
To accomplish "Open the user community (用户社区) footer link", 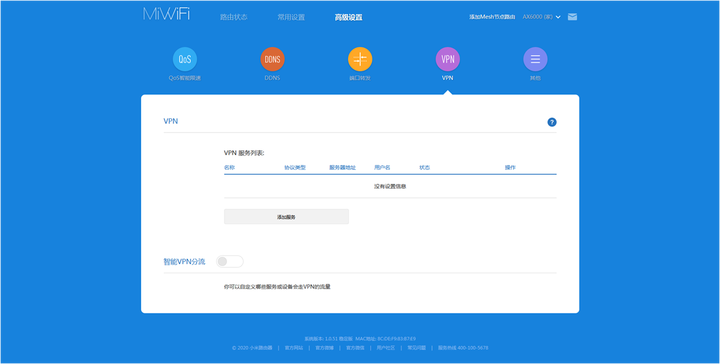I will point(386,348).
